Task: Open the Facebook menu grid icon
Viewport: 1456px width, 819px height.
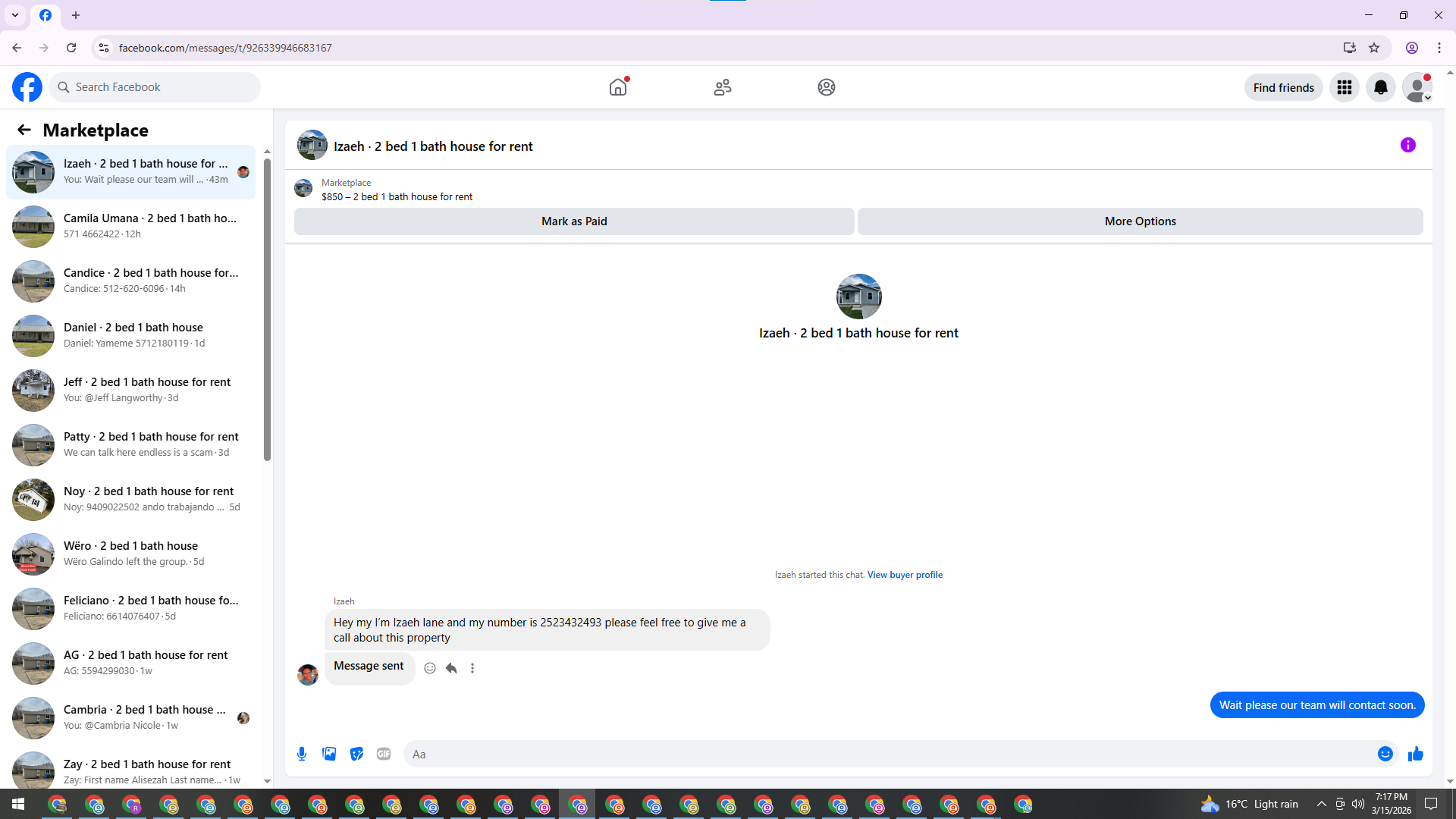Action: click(1345, 87)
